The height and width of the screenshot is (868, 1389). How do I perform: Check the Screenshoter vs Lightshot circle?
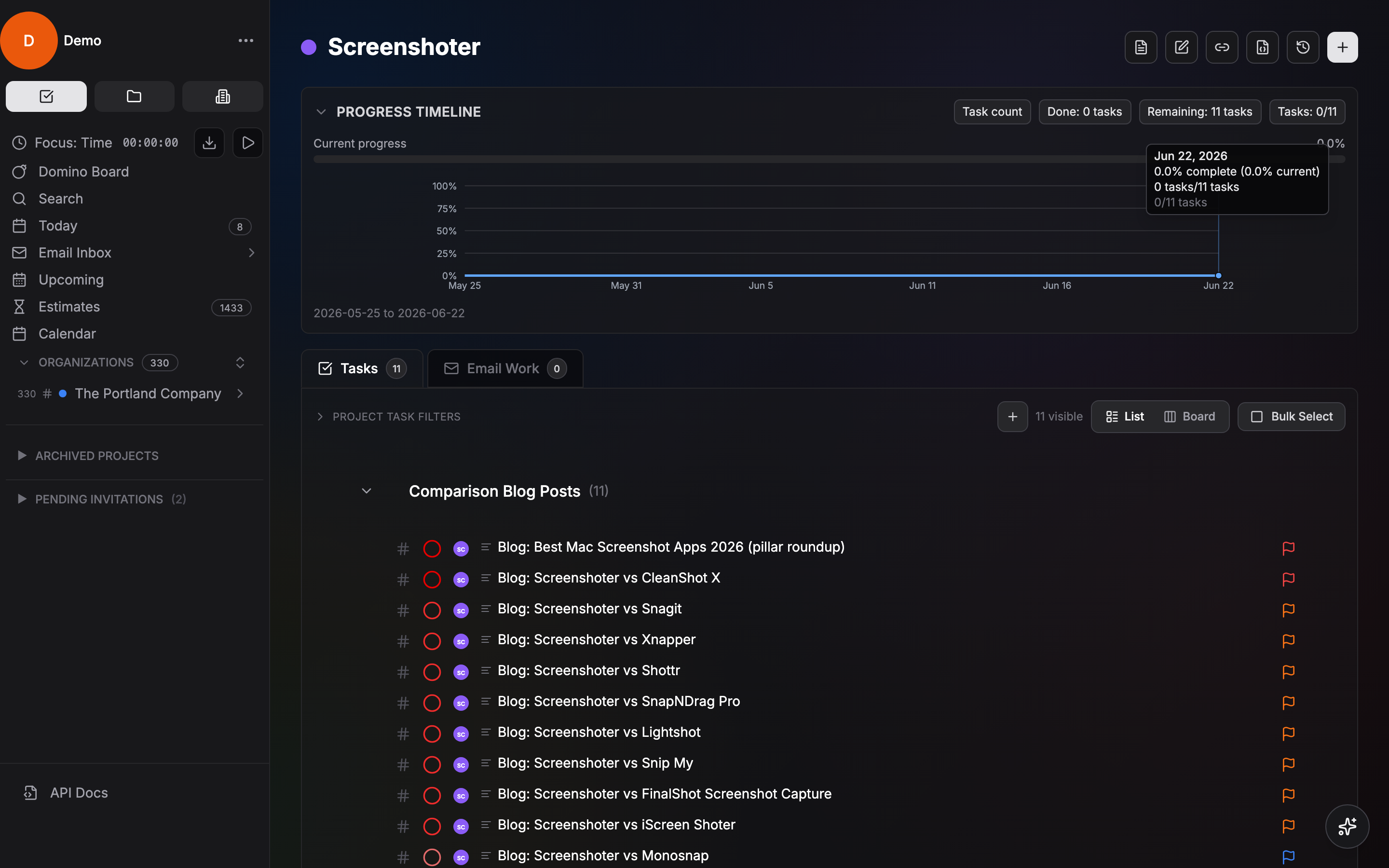point(432,733)
